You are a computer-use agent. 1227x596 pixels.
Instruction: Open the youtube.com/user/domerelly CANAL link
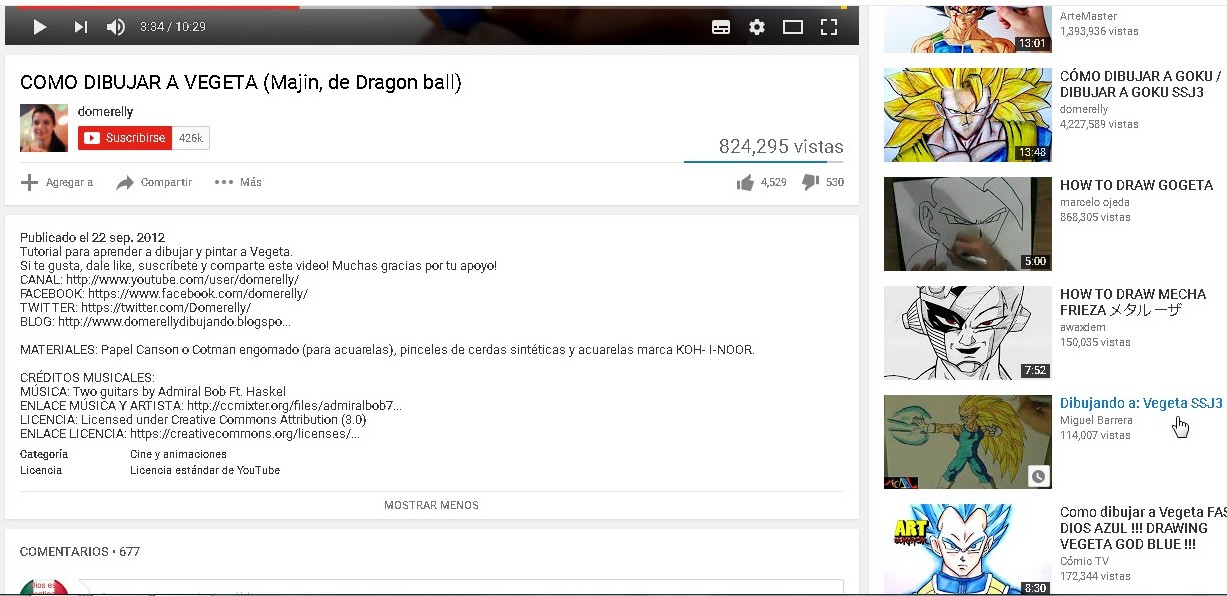click(182, 280)
